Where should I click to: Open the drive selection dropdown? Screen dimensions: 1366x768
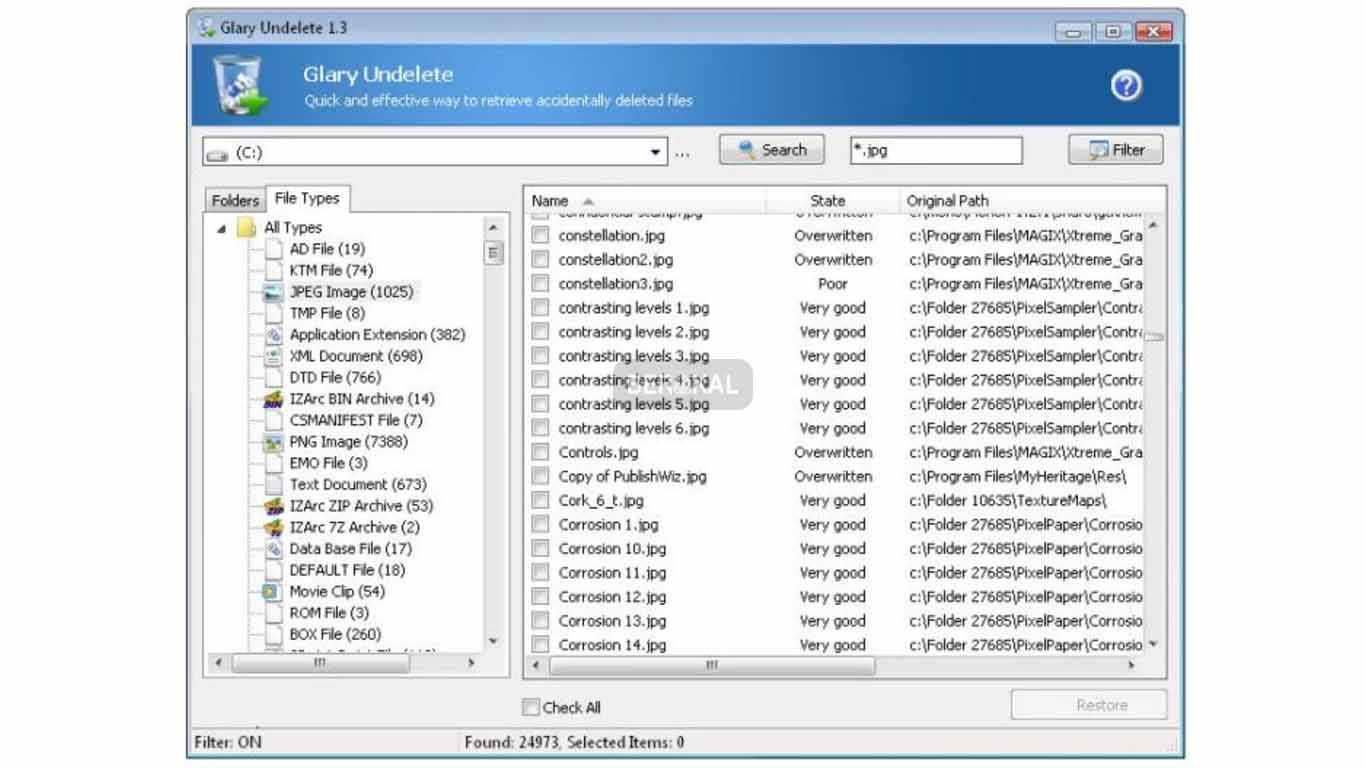coord(656,153)
